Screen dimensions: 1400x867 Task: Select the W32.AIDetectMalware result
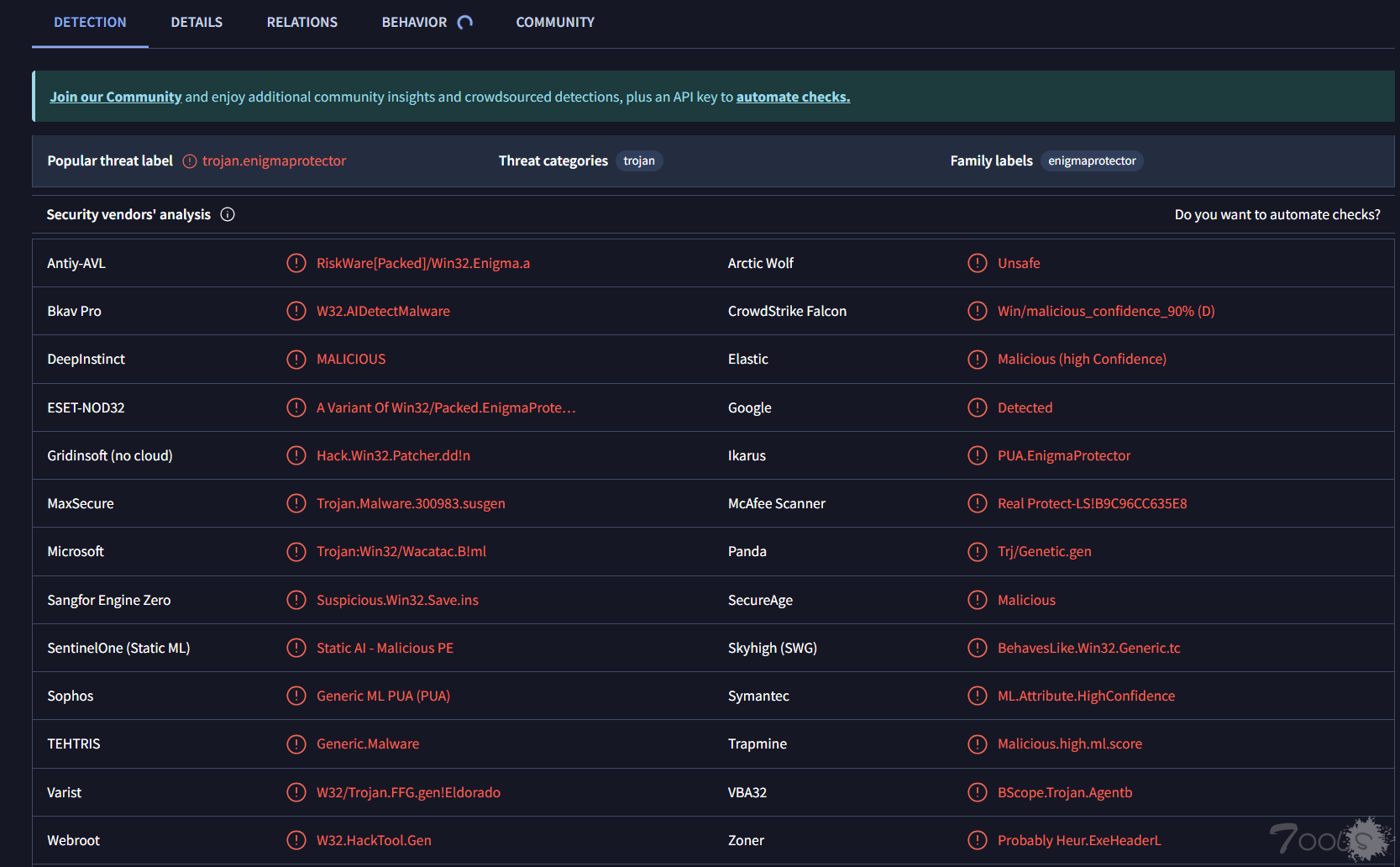383,311
